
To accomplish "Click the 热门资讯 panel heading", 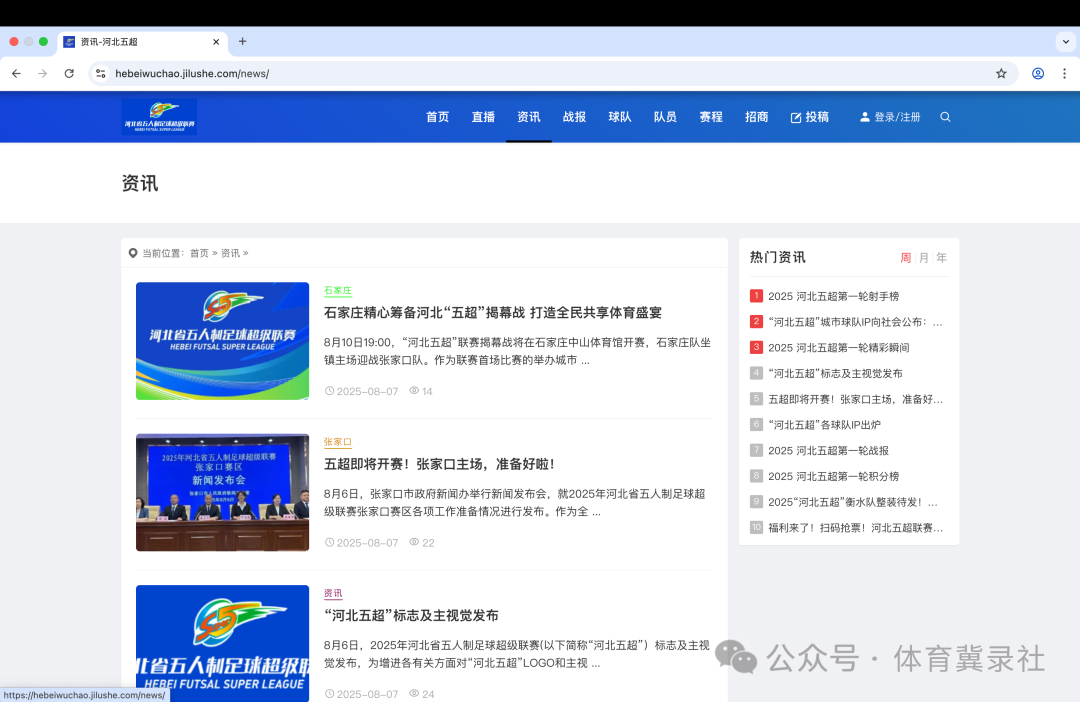I will coord(777,258).
